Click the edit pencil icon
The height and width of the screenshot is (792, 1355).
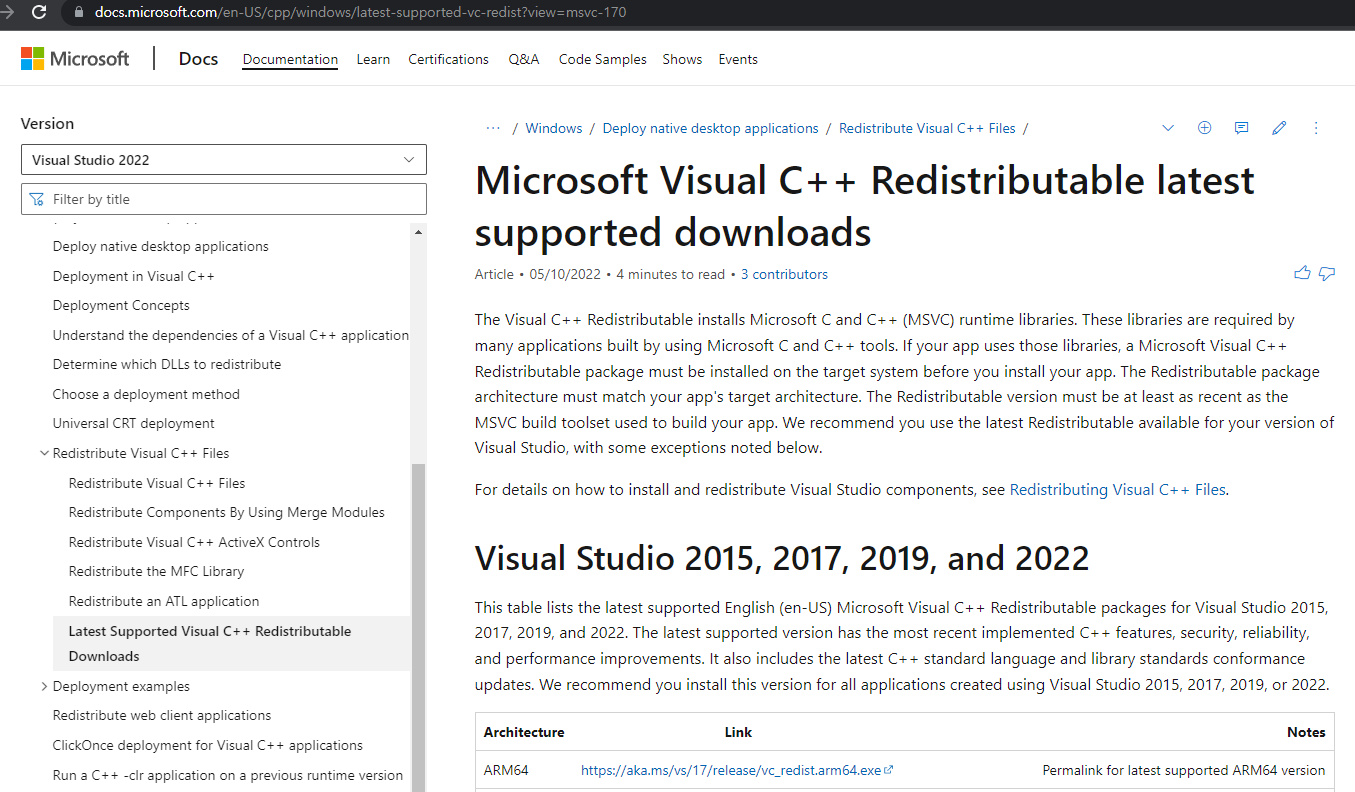pos(1279,128)
